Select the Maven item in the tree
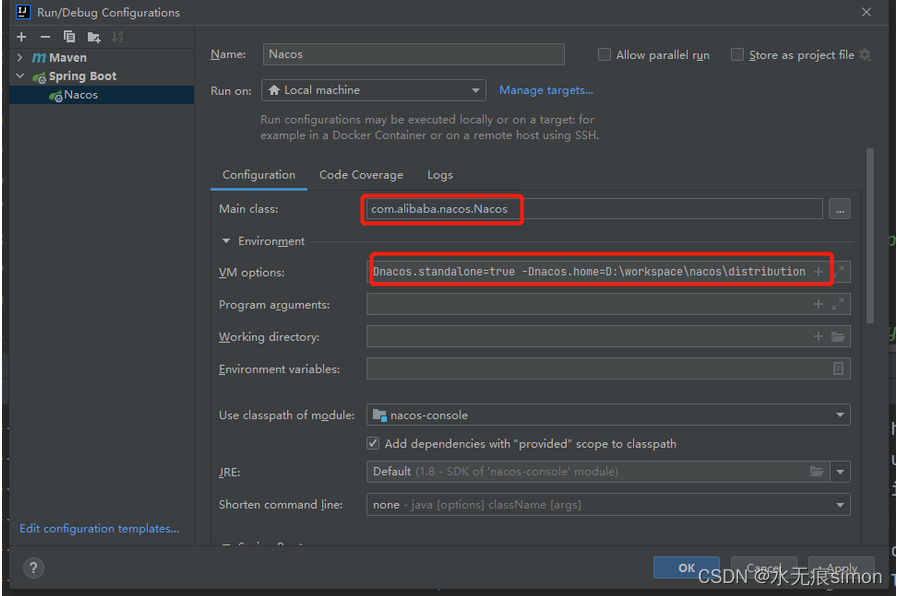 pyautogui.click(x=68, y=58)
